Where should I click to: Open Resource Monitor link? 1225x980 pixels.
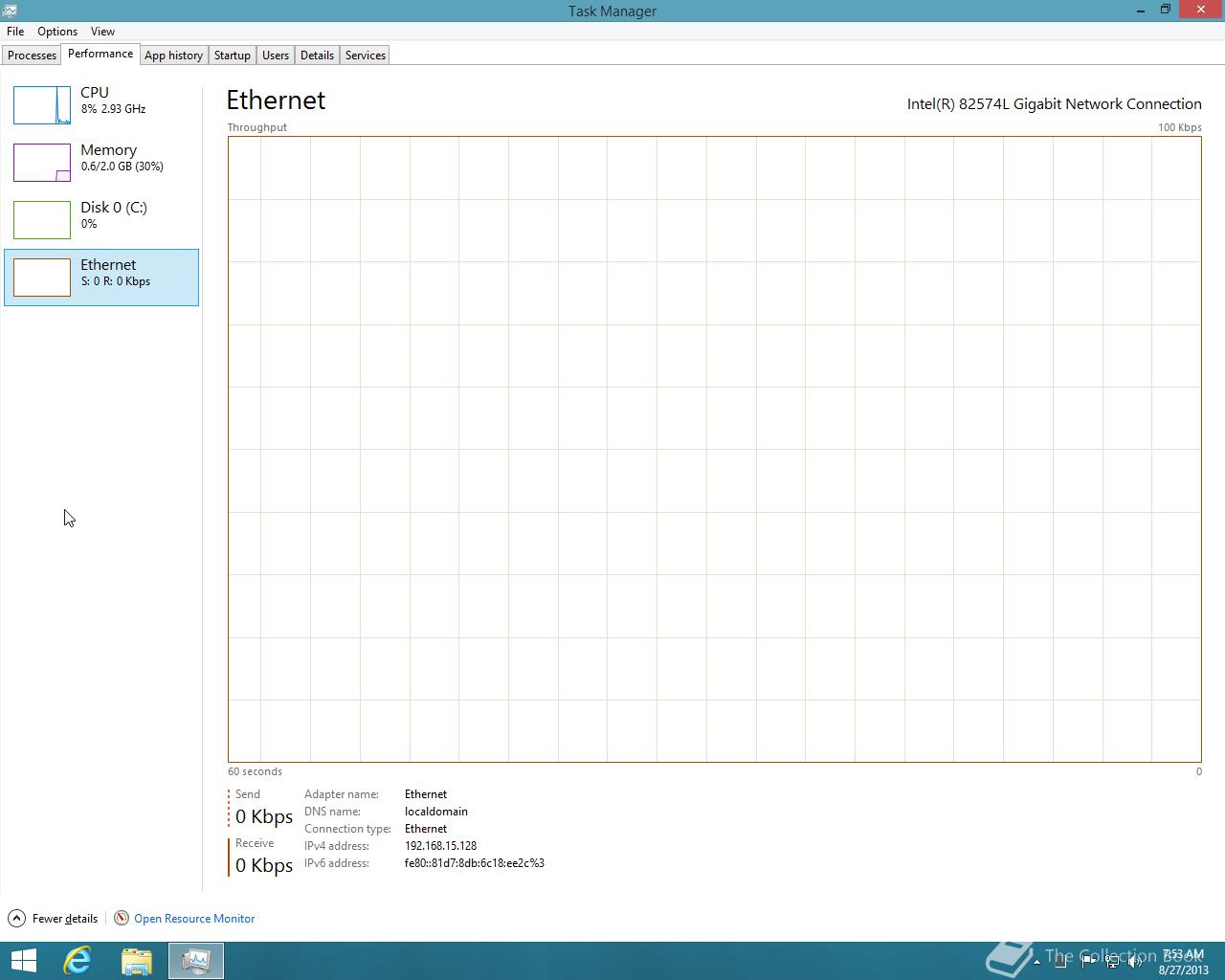point(194,919)
